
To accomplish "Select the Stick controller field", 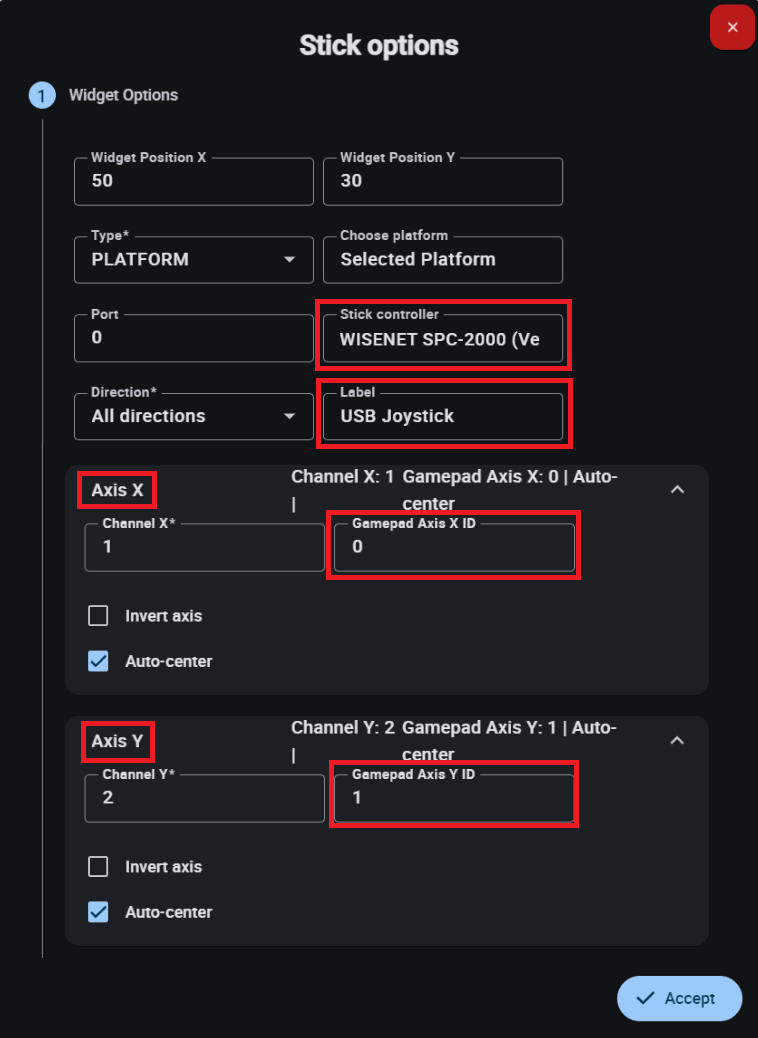I will [x=442, y=339].
